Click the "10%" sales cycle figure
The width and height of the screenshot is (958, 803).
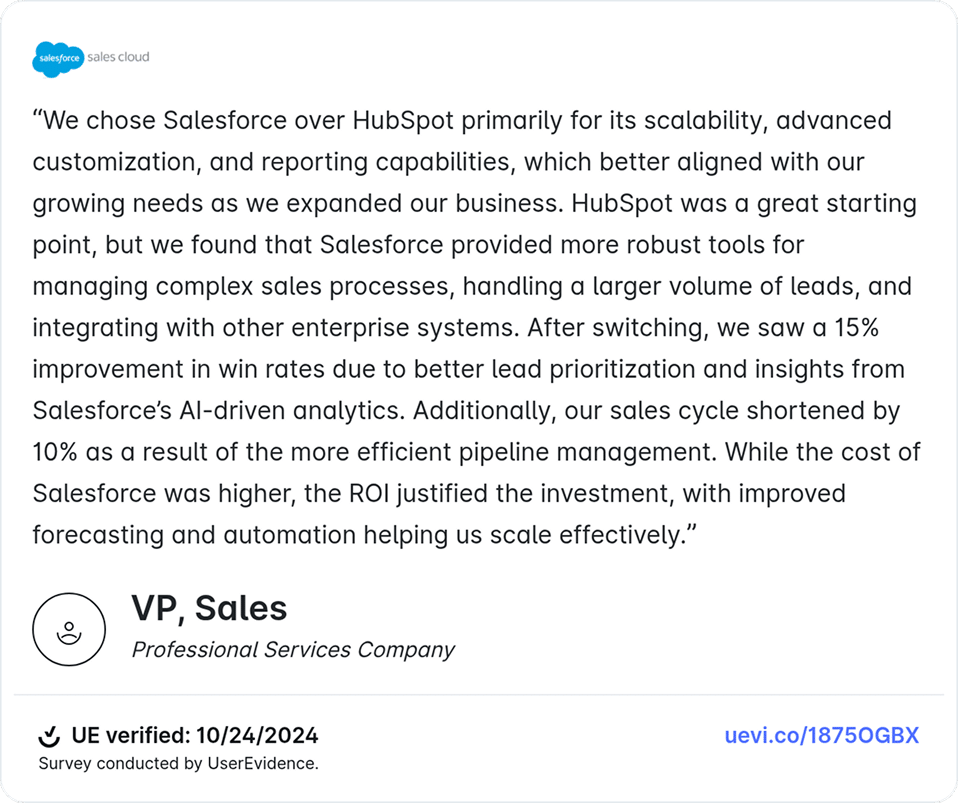click(55, 452)
